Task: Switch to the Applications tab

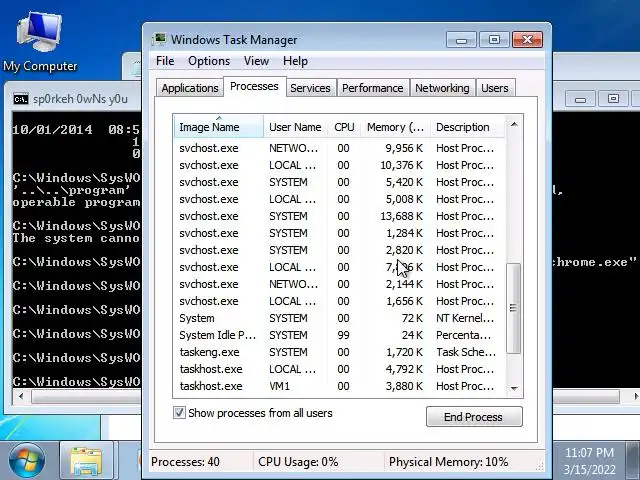Action: (190, 88)
